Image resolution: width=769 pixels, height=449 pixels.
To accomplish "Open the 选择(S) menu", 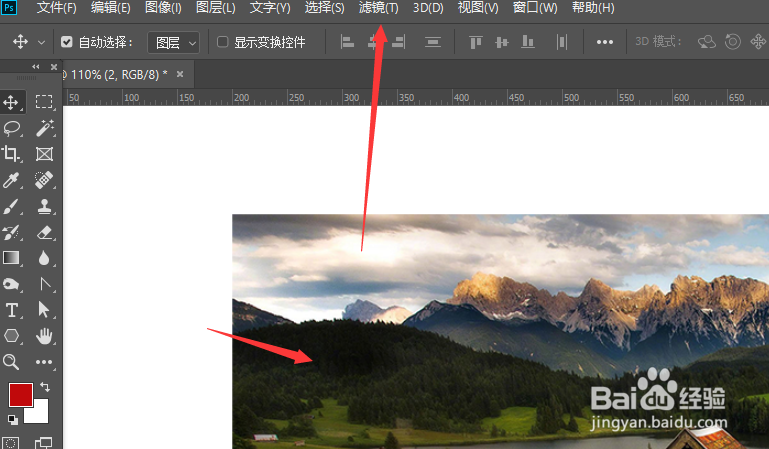I will [325, 8].
